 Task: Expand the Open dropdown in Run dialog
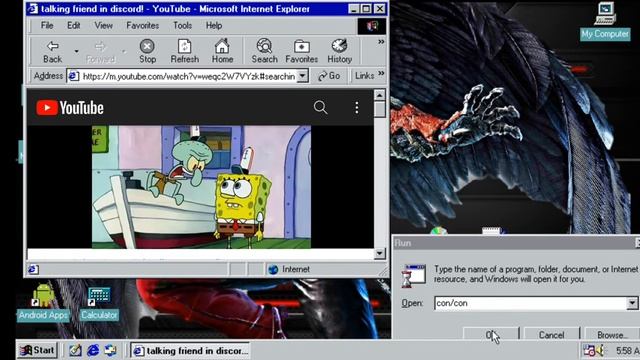coord(632,303)
